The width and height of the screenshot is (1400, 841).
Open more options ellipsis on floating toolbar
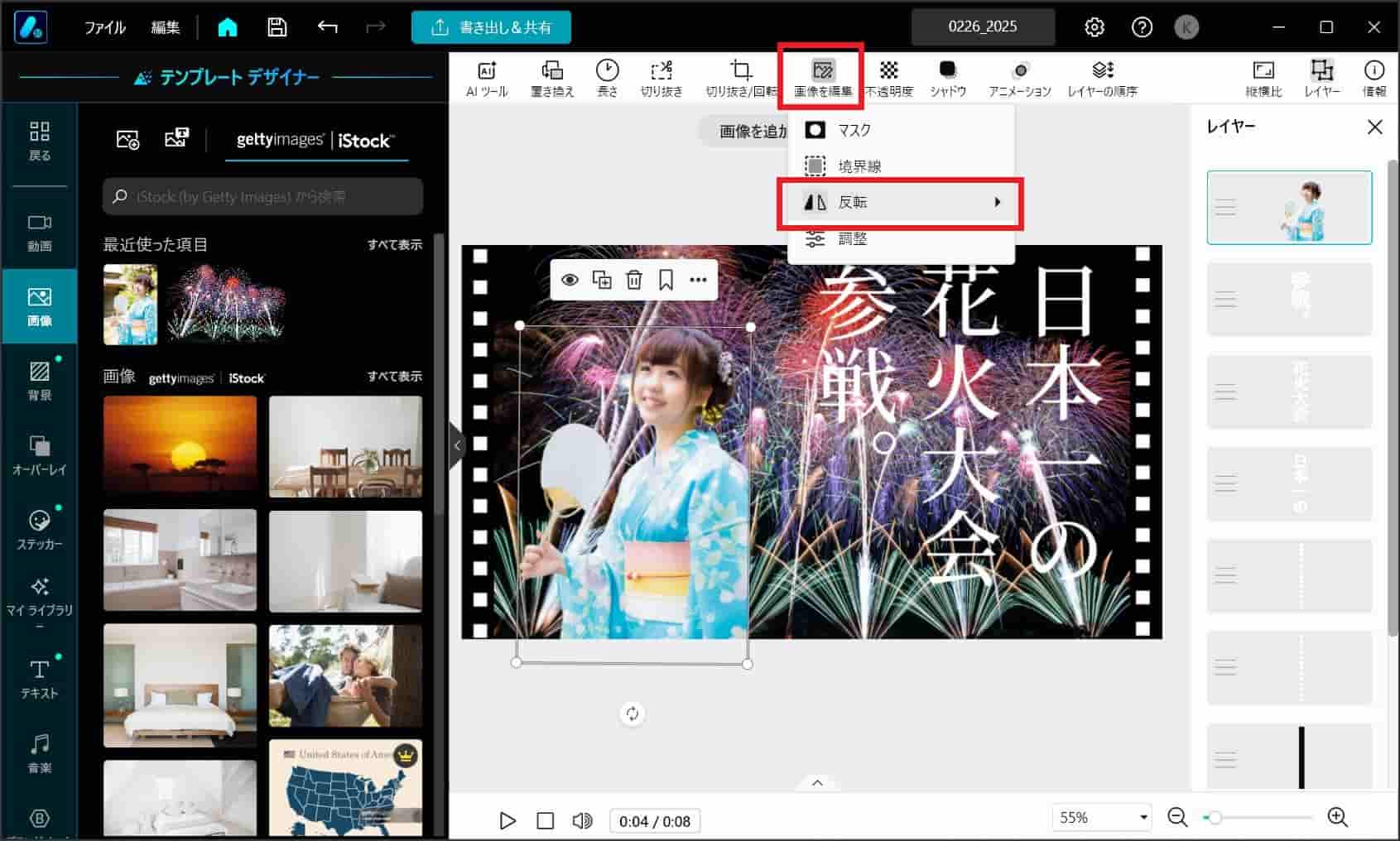click(698, 280)
